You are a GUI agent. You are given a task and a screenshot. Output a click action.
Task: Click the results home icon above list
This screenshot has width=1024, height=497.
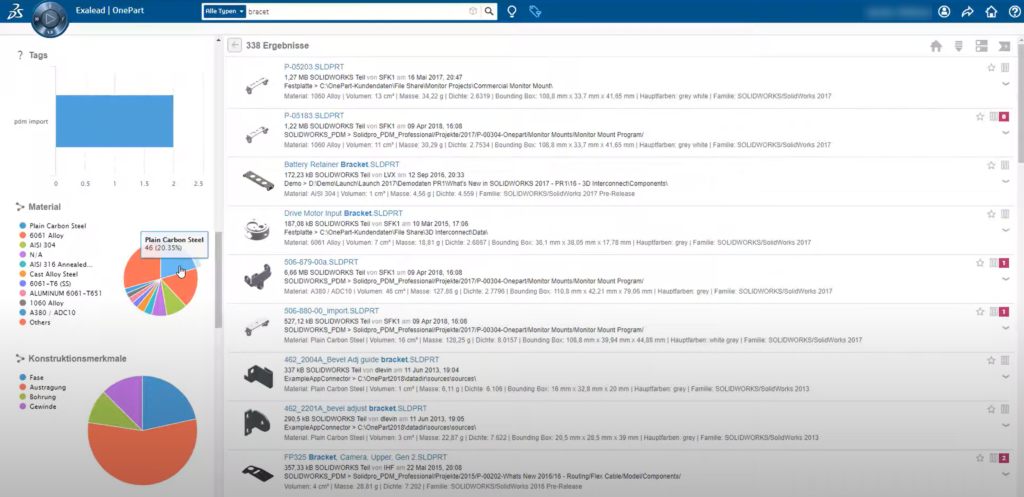point(936,46)
